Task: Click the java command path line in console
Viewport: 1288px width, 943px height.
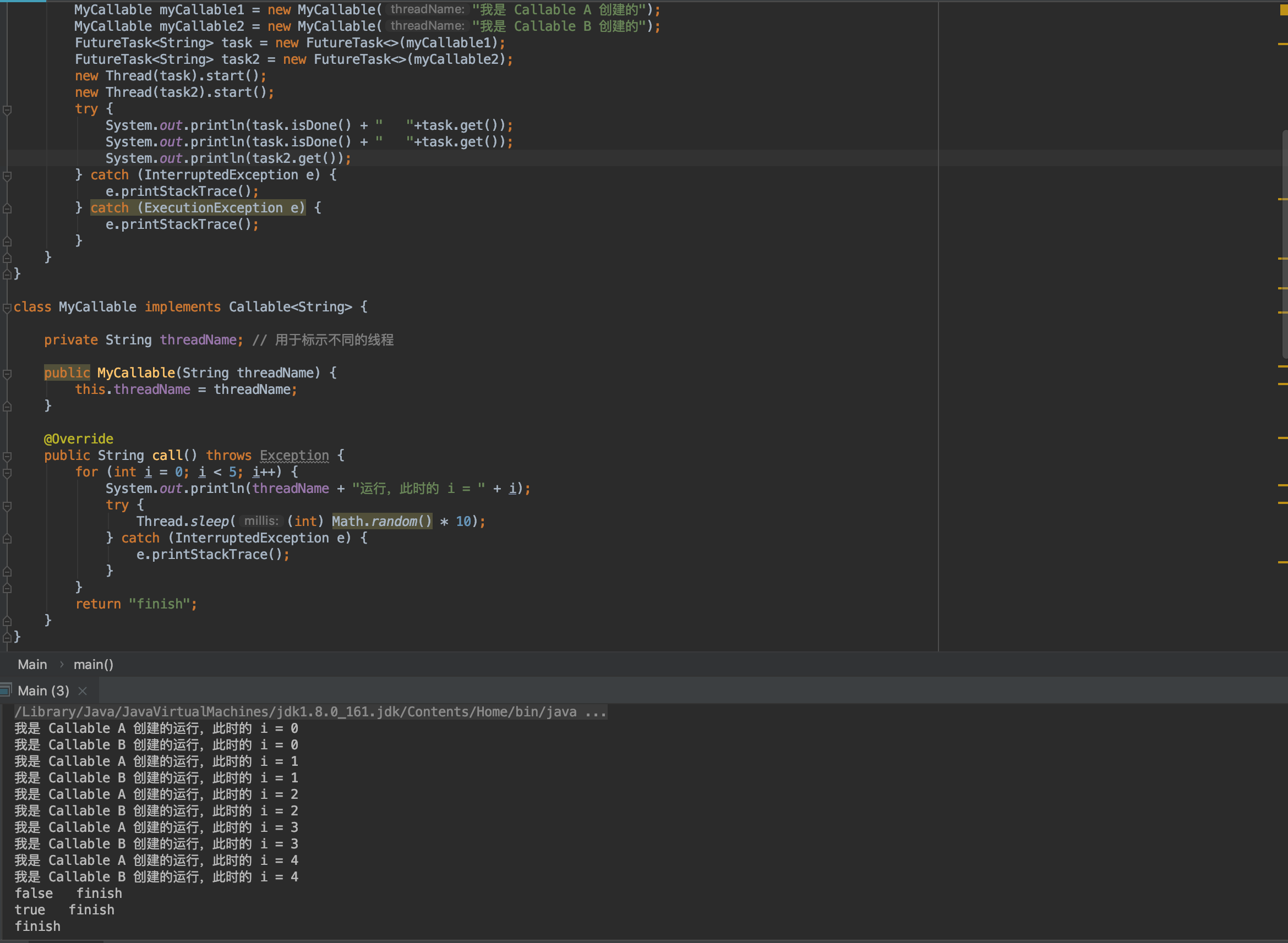Action: coord(310,712)
